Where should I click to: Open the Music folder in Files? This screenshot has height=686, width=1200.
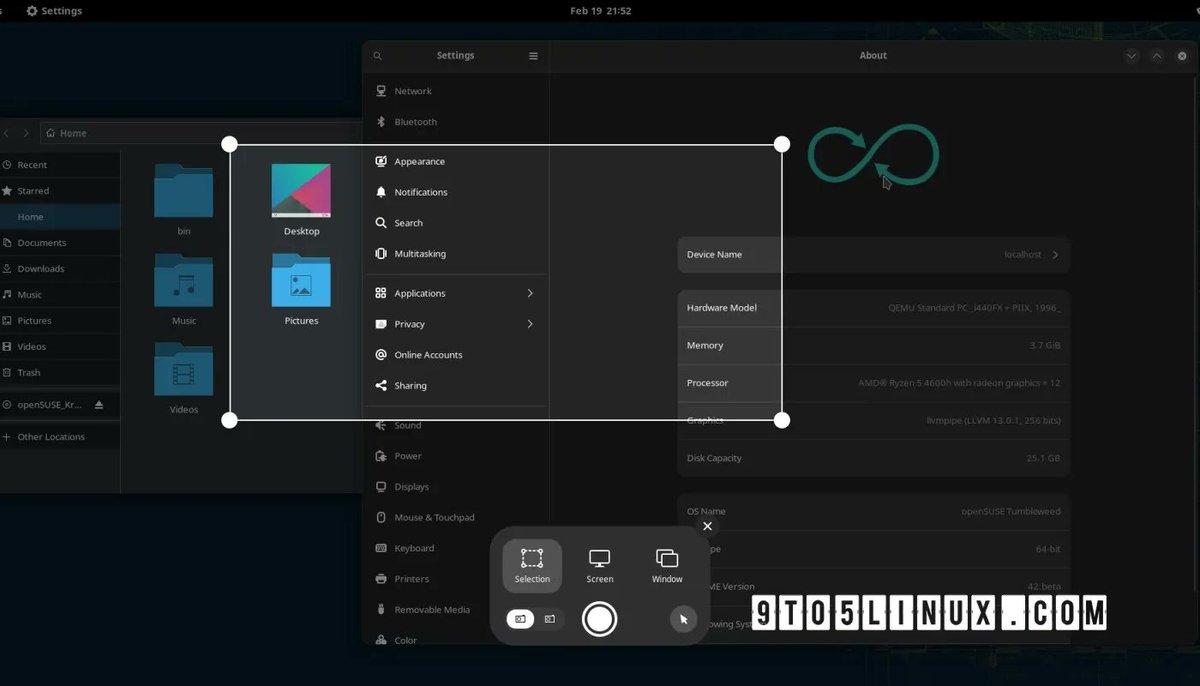tap(184, 289)
